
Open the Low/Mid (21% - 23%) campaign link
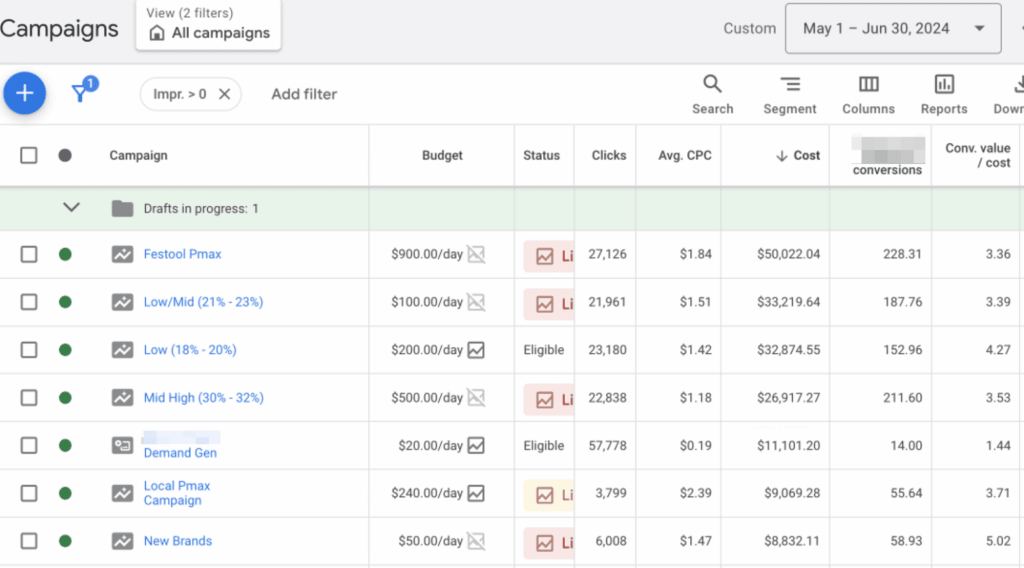203,302
